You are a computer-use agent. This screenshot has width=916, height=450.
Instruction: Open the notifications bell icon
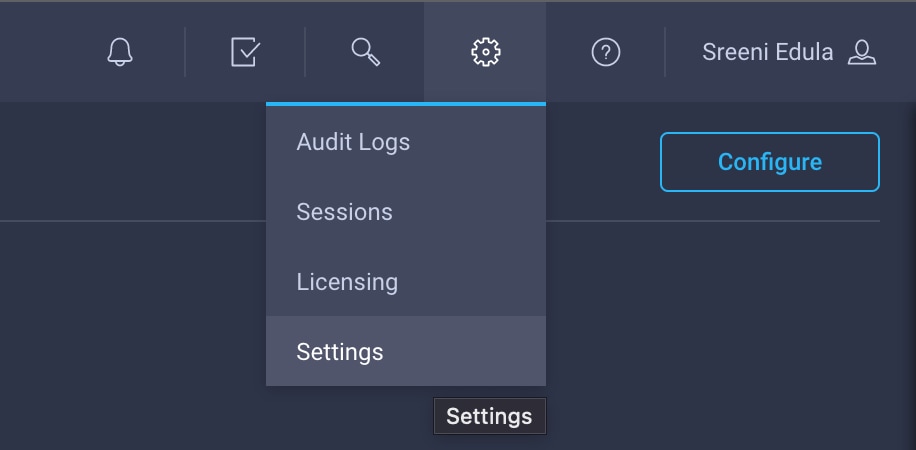(x=120, y=52)
